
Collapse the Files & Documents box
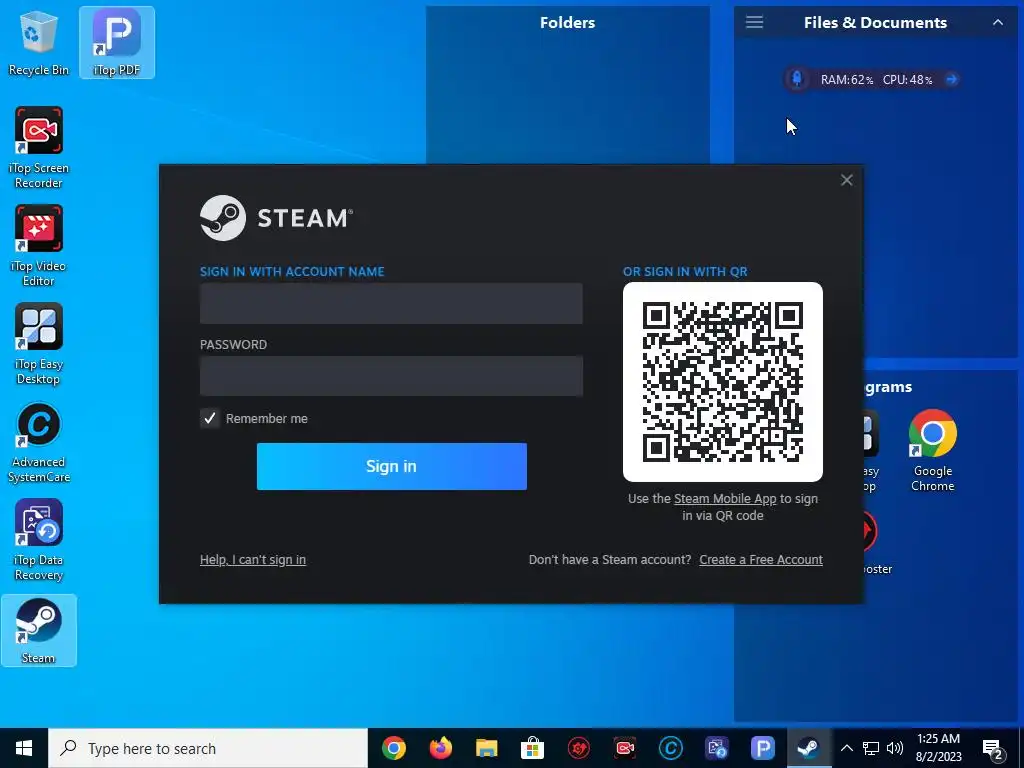(998, 22)
